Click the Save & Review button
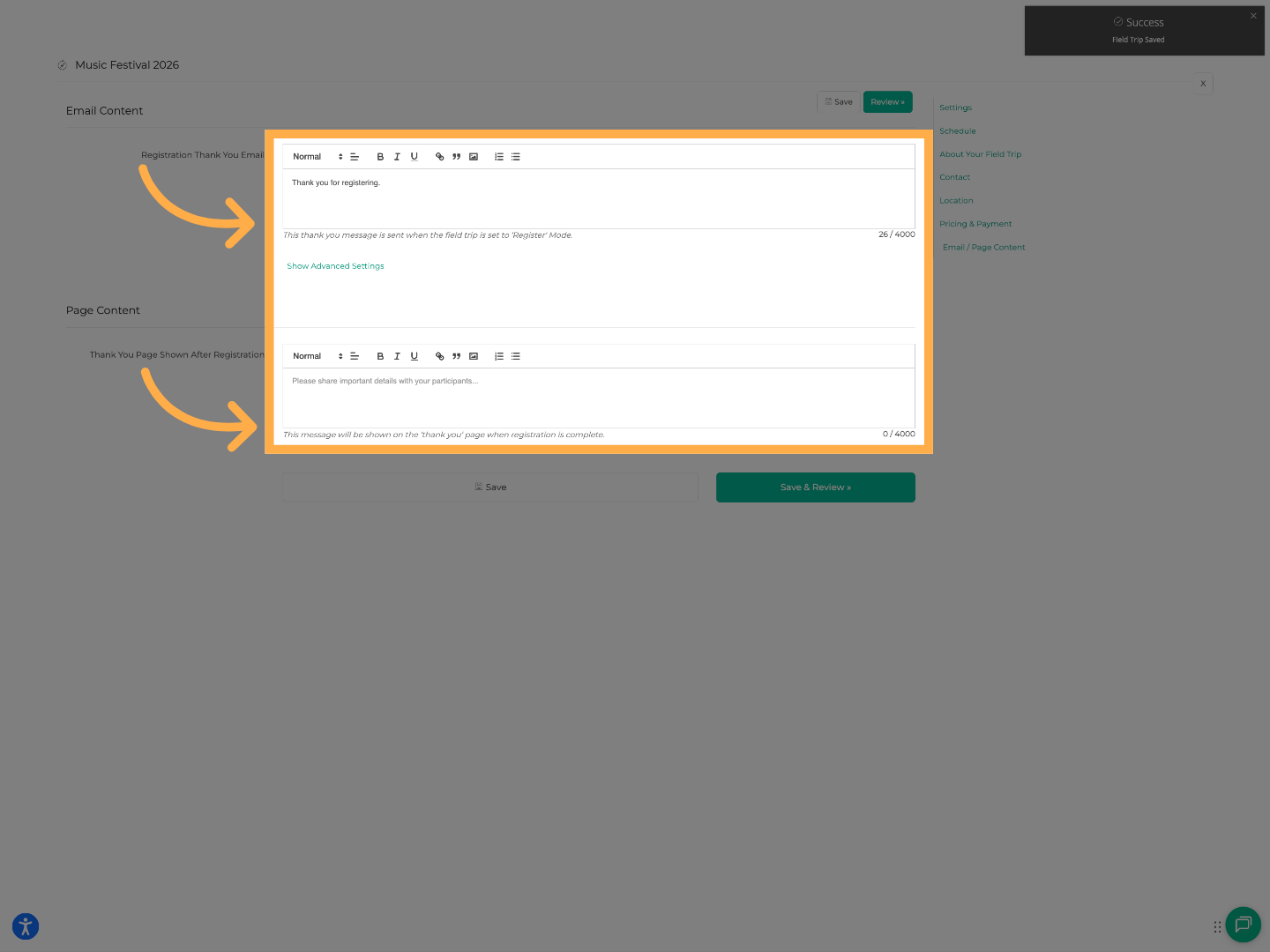 (815, 487)
